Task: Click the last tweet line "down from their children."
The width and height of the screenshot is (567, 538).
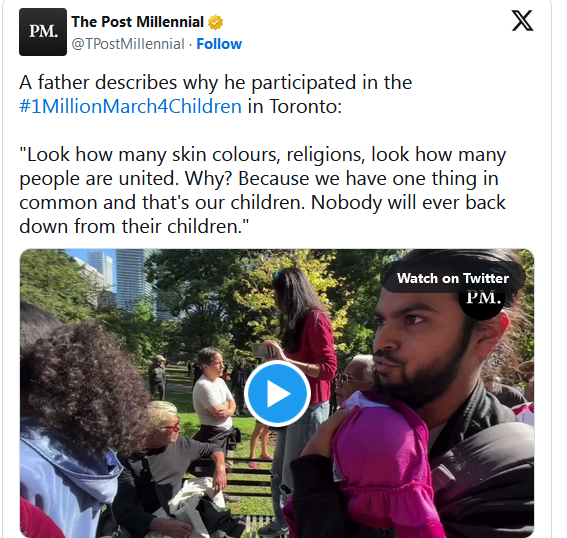Action: point(134,226)
